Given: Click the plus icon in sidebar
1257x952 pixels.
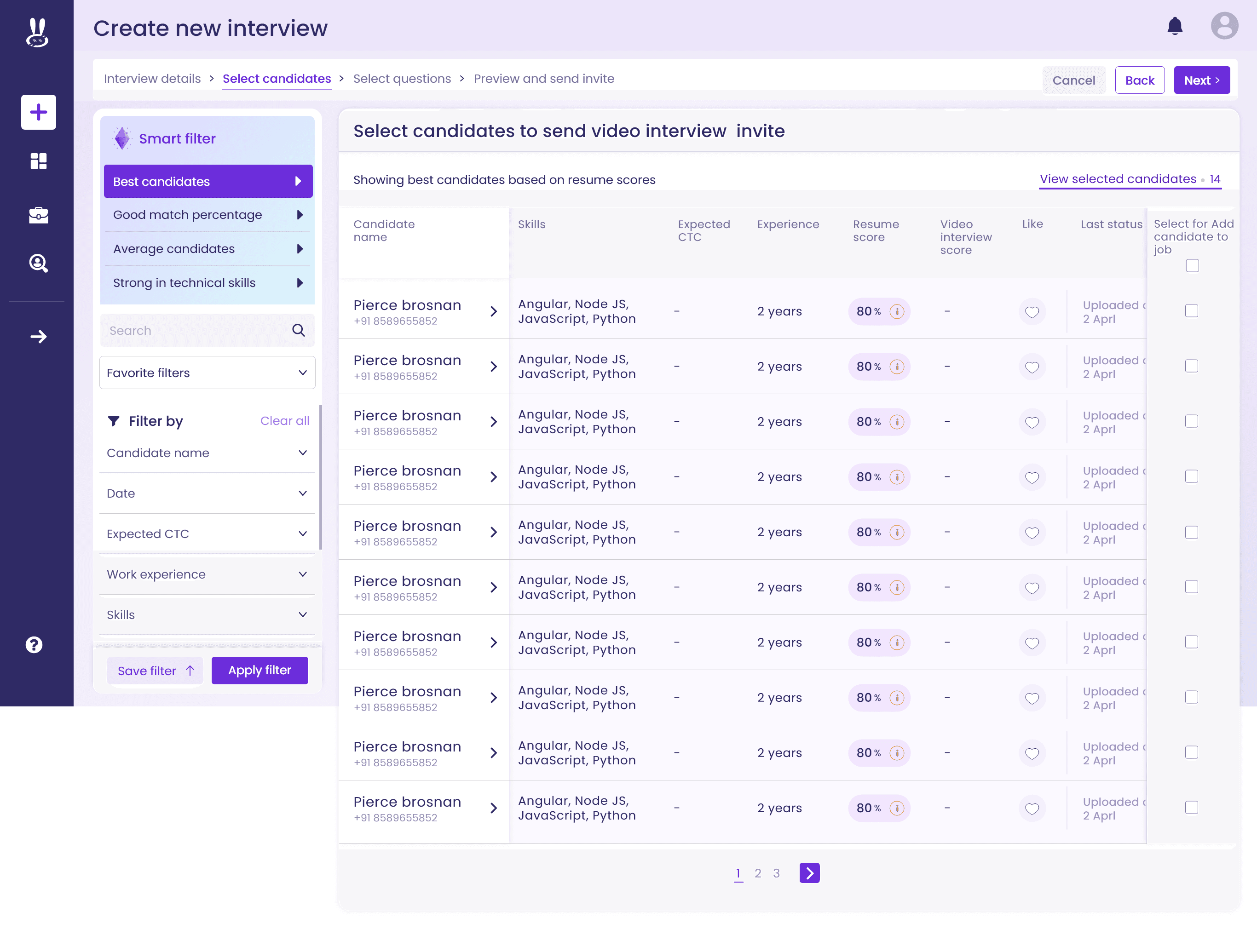Looking at the screenshot, I should click(x=38, y=112).
